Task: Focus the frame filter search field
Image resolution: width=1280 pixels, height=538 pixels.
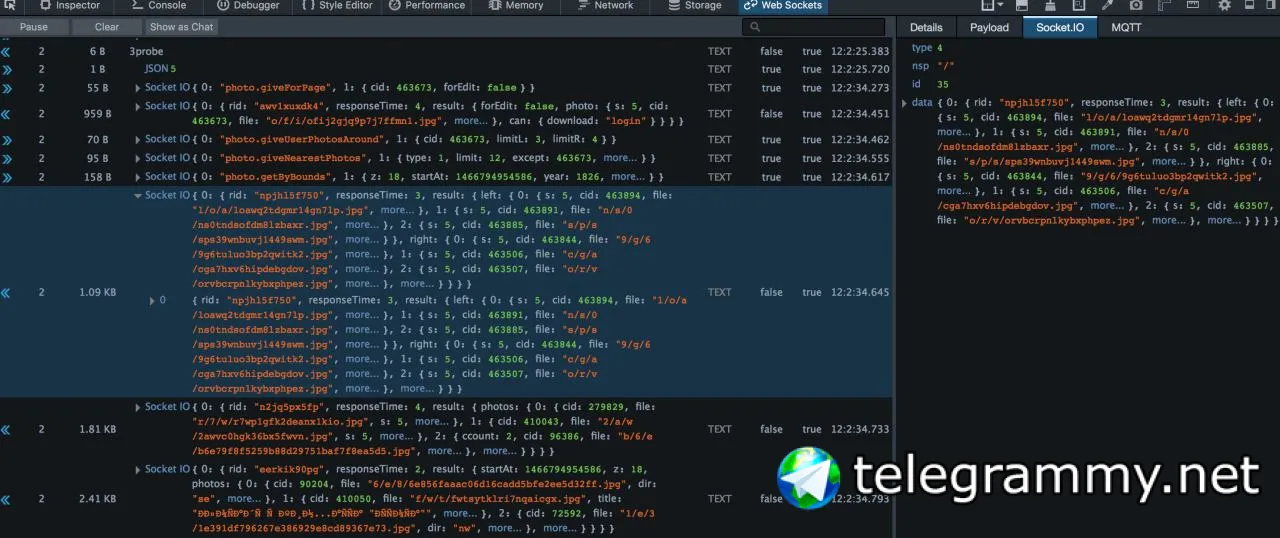Action: tap(814, 27)
